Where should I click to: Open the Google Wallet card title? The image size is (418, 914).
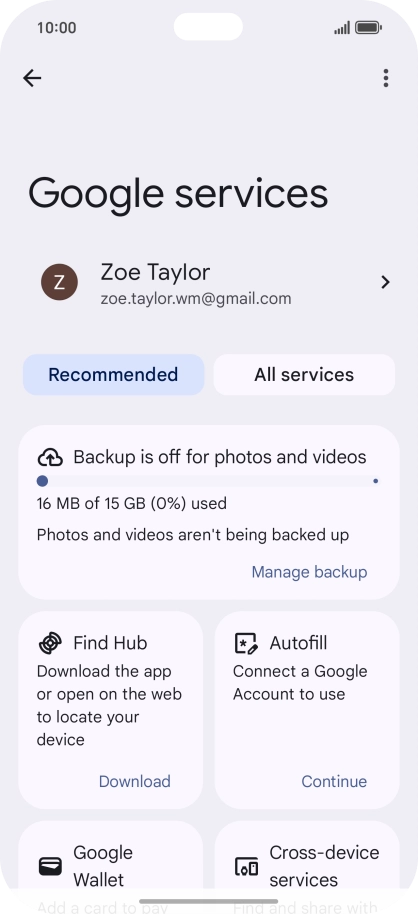click(103, 866)
